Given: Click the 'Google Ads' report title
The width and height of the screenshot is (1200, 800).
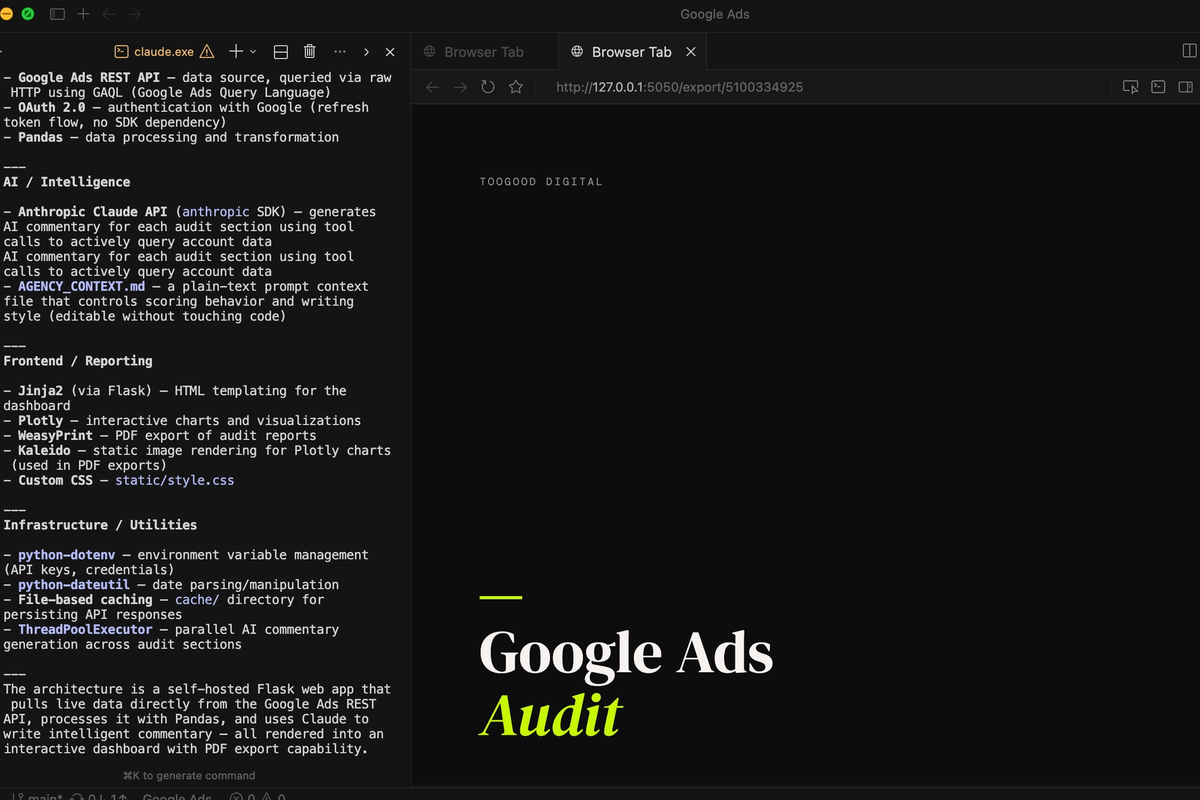Looking at the screenshot, I should (x=626, y=652).
